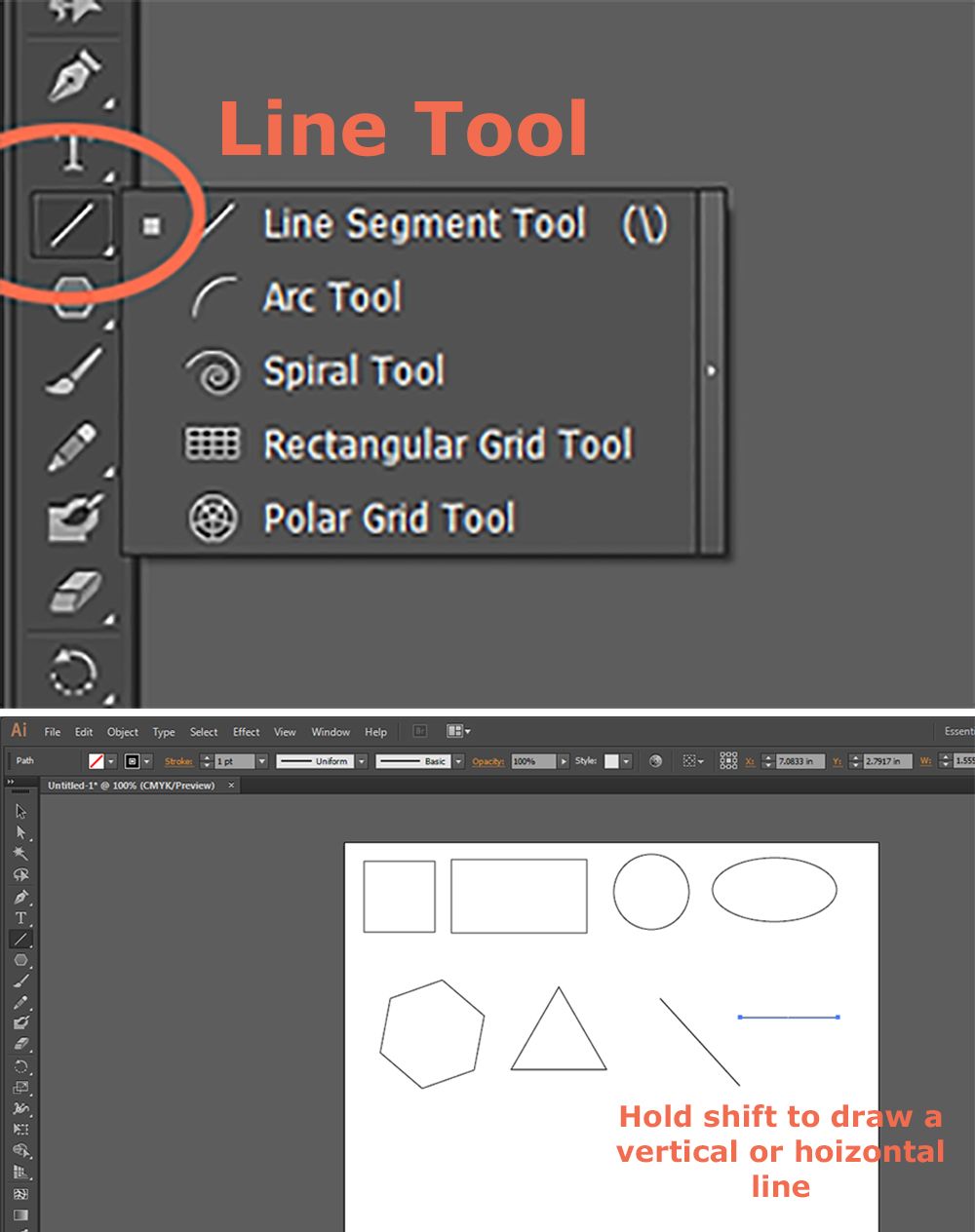The image size is (975, 1232).
Task: Switch to the Untitled-1 document tab
Action: point(136,785)
